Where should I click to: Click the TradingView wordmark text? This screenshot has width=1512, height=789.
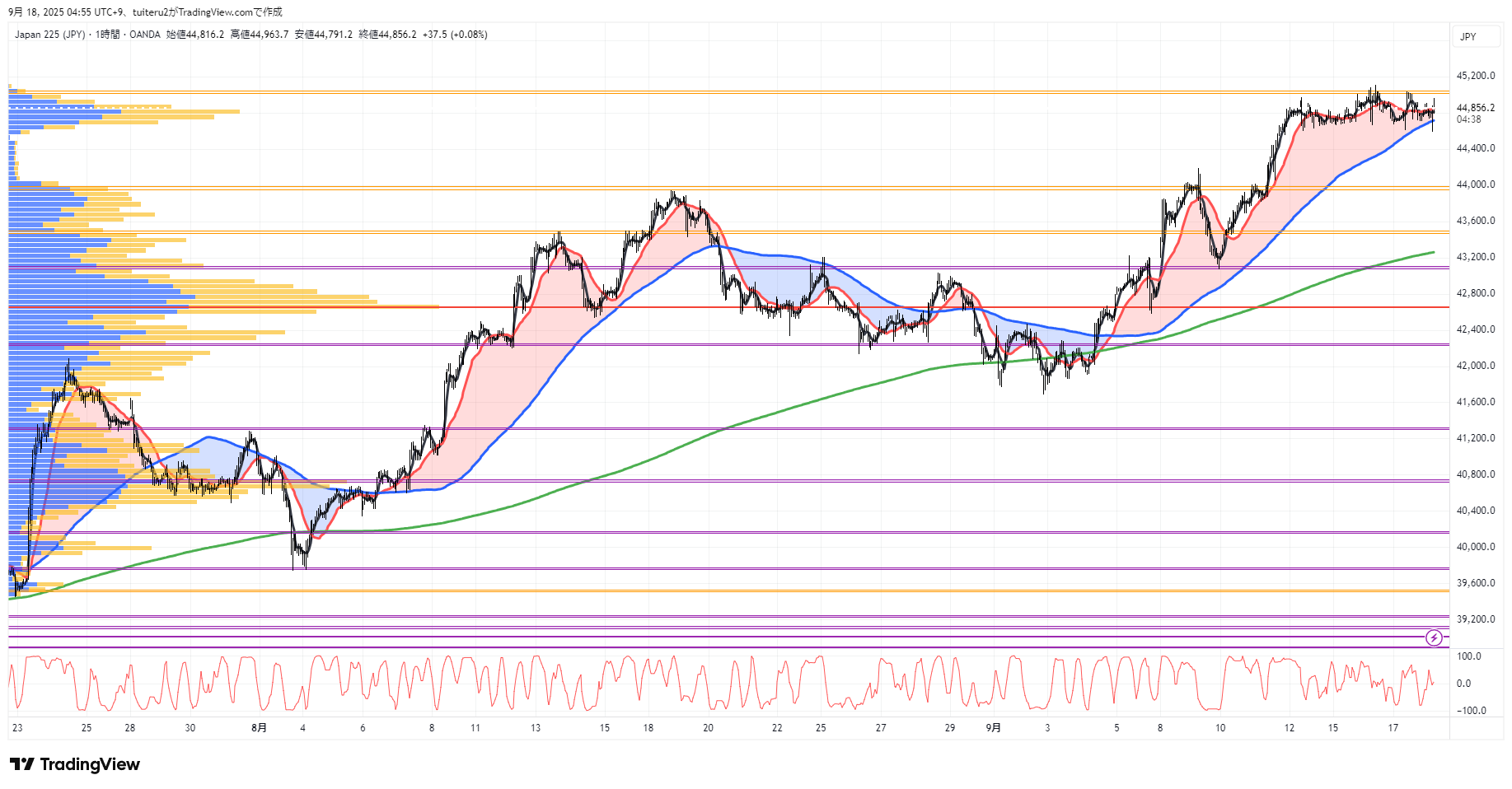[x=90, y=764]
